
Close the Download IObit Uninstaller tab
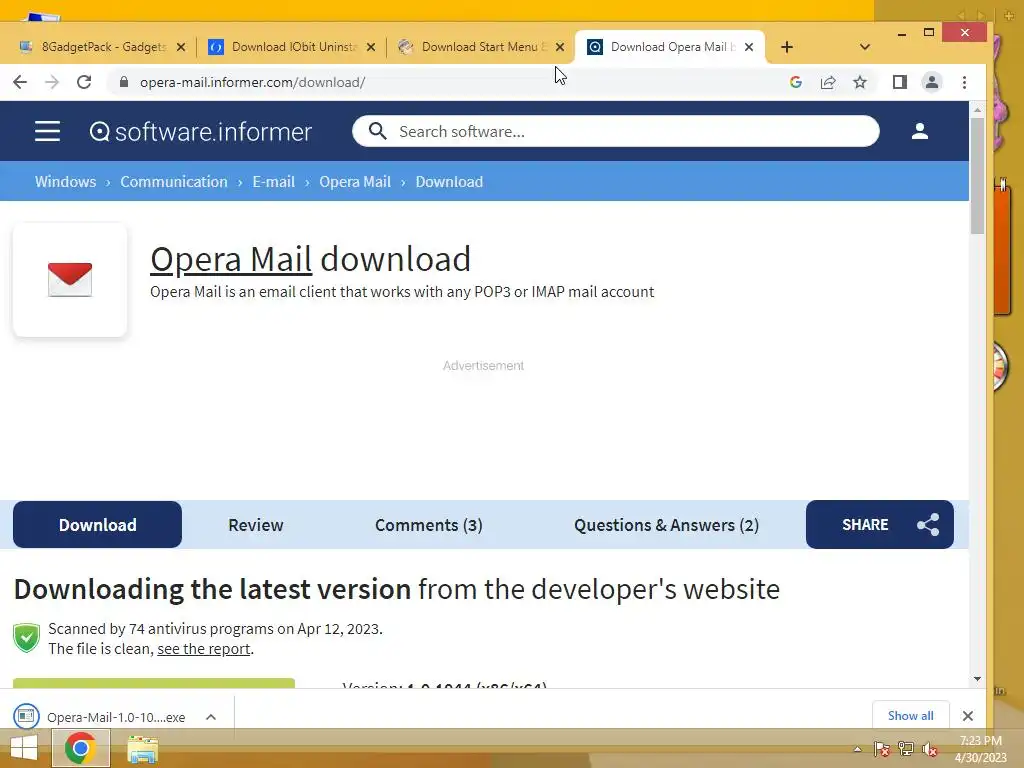pos(371,47)
